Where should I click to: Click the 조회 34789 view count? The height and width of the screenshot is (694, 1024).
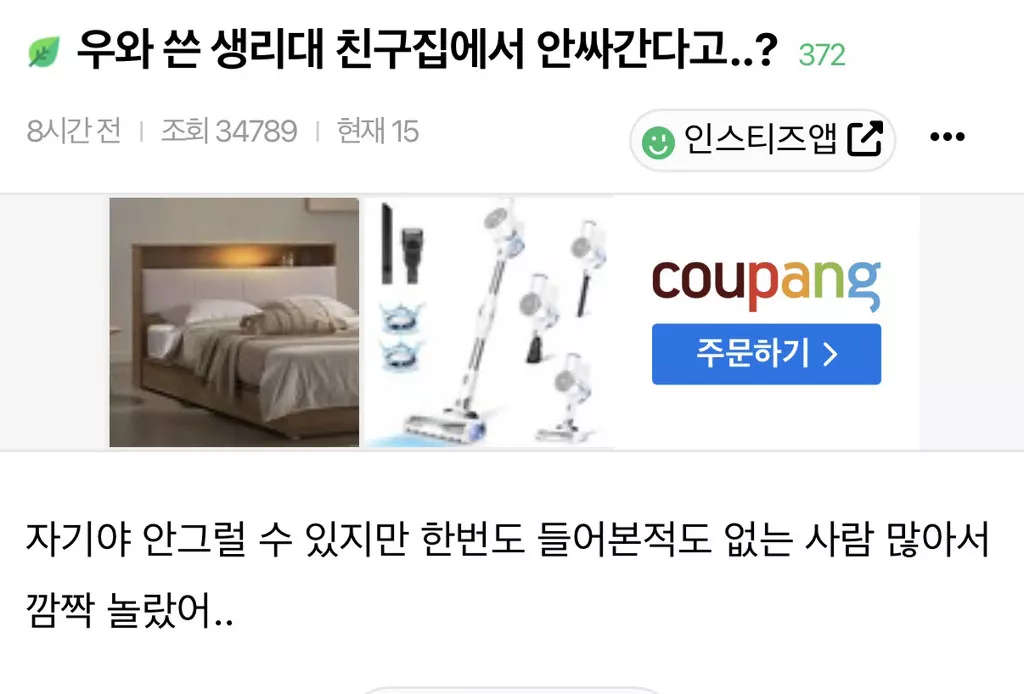tap(229, 131)
